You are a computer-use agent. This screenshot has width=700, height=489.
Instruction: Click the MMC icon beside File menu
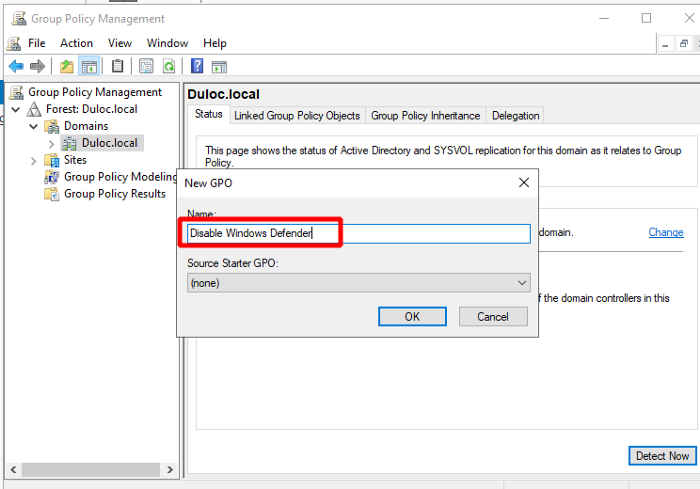(14, 43)
